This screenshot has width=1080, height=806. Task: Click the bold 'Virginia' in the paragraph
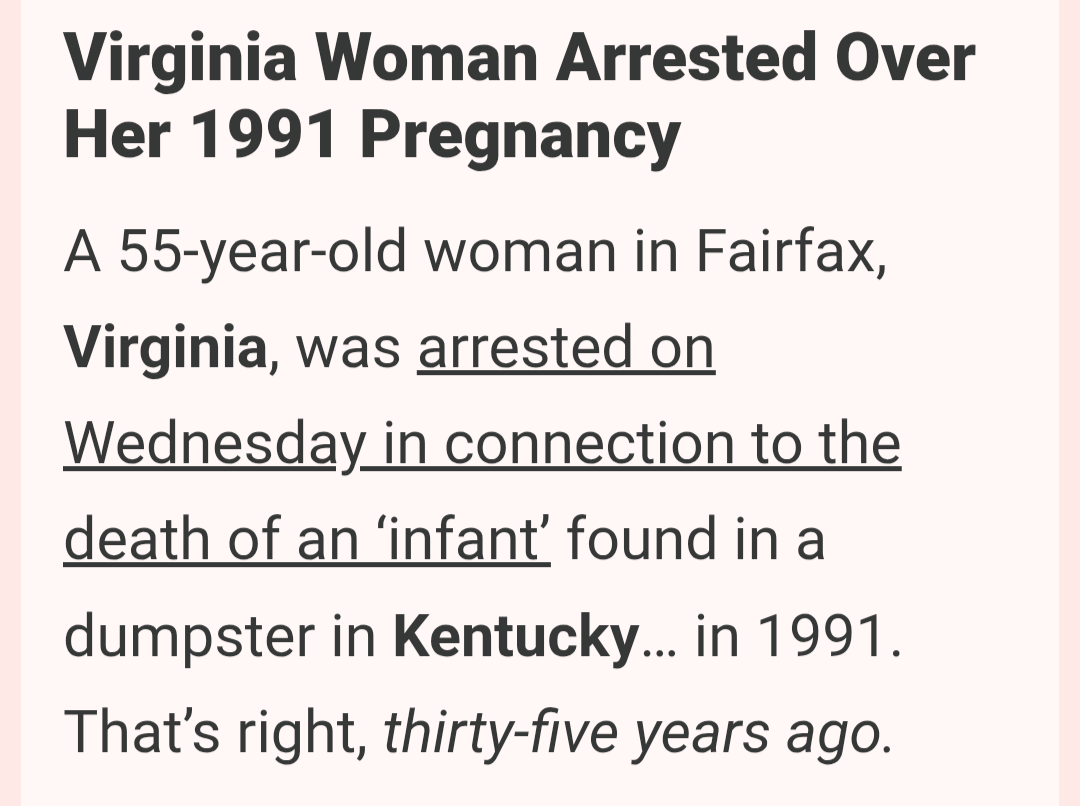(166, 349)
